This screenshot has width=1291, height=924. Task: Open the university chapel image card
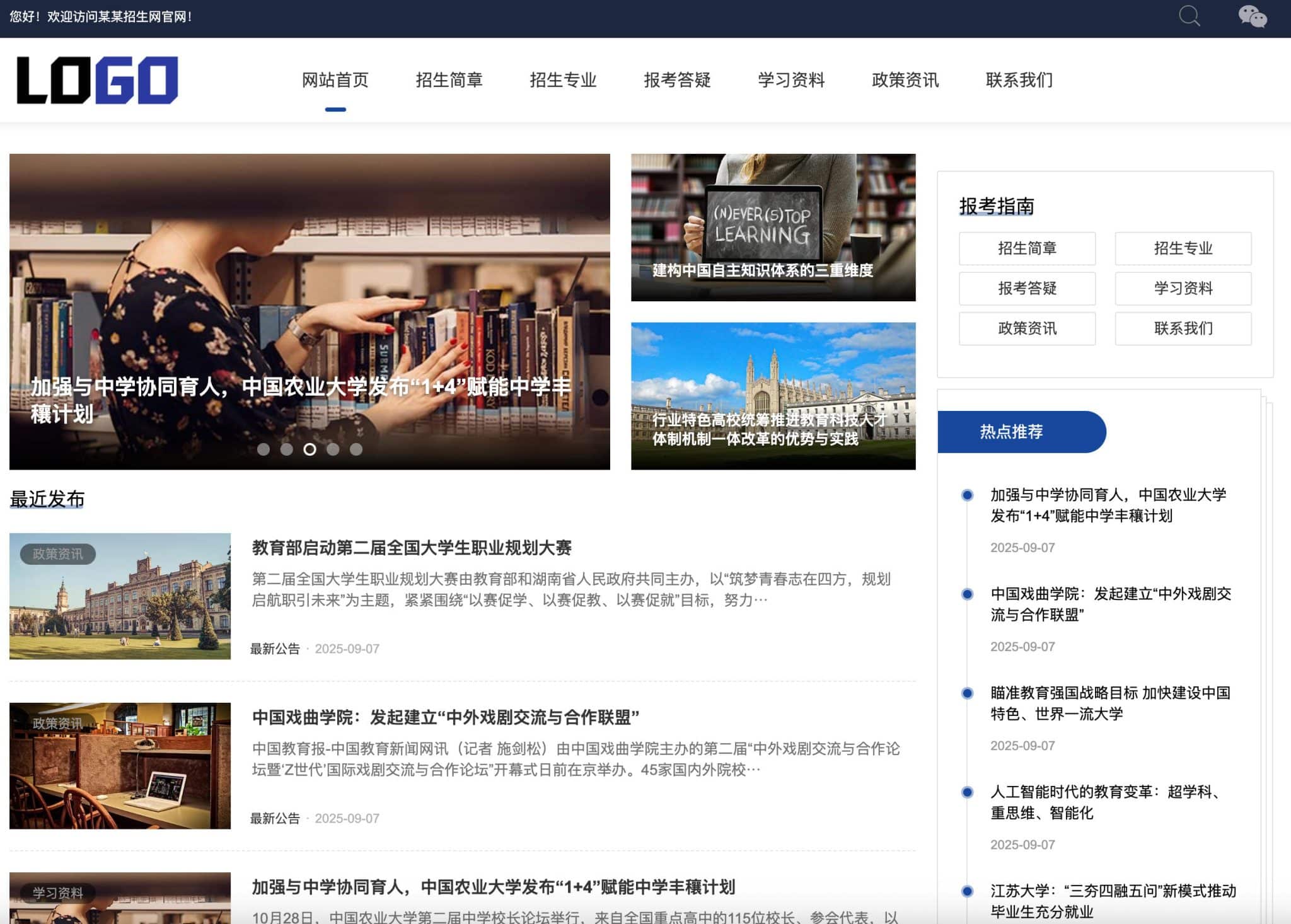773,396
